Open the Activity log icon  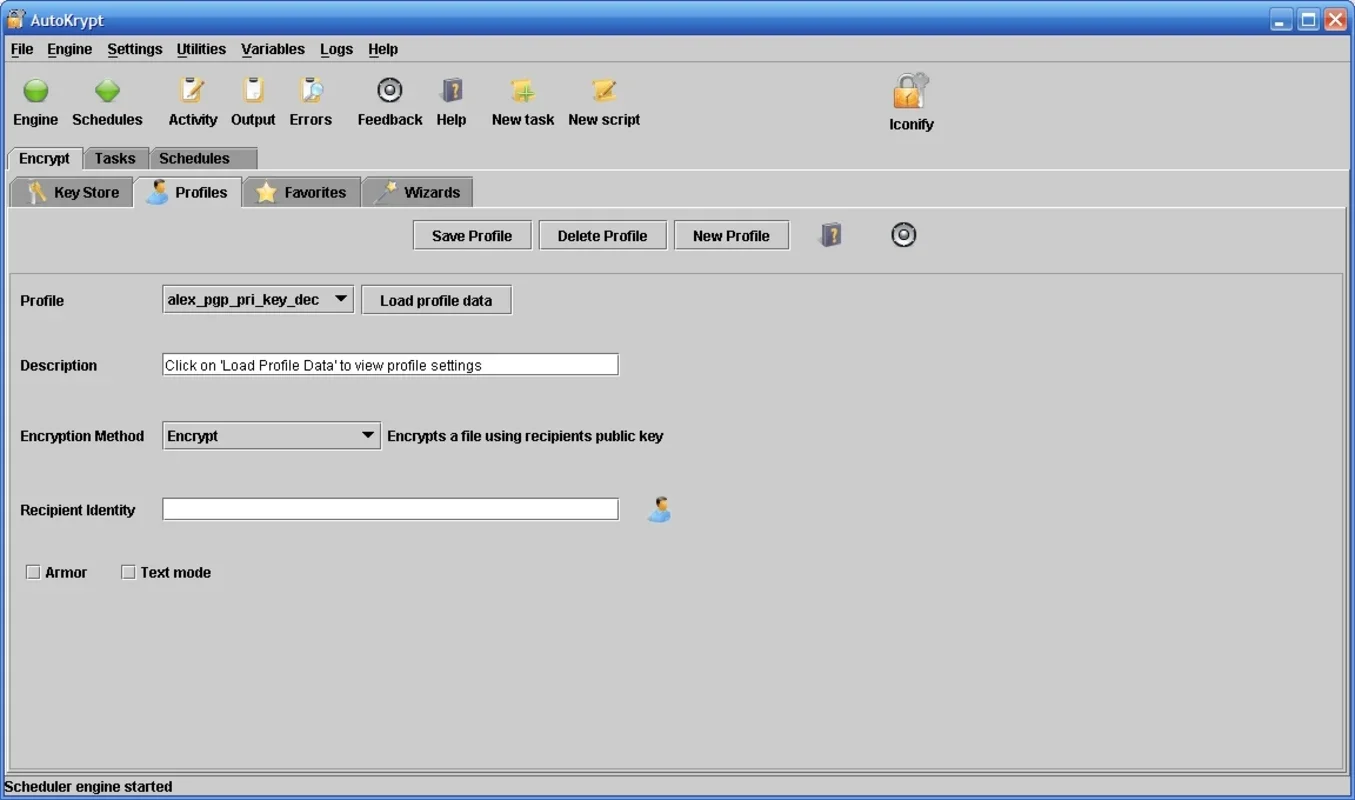192,91
